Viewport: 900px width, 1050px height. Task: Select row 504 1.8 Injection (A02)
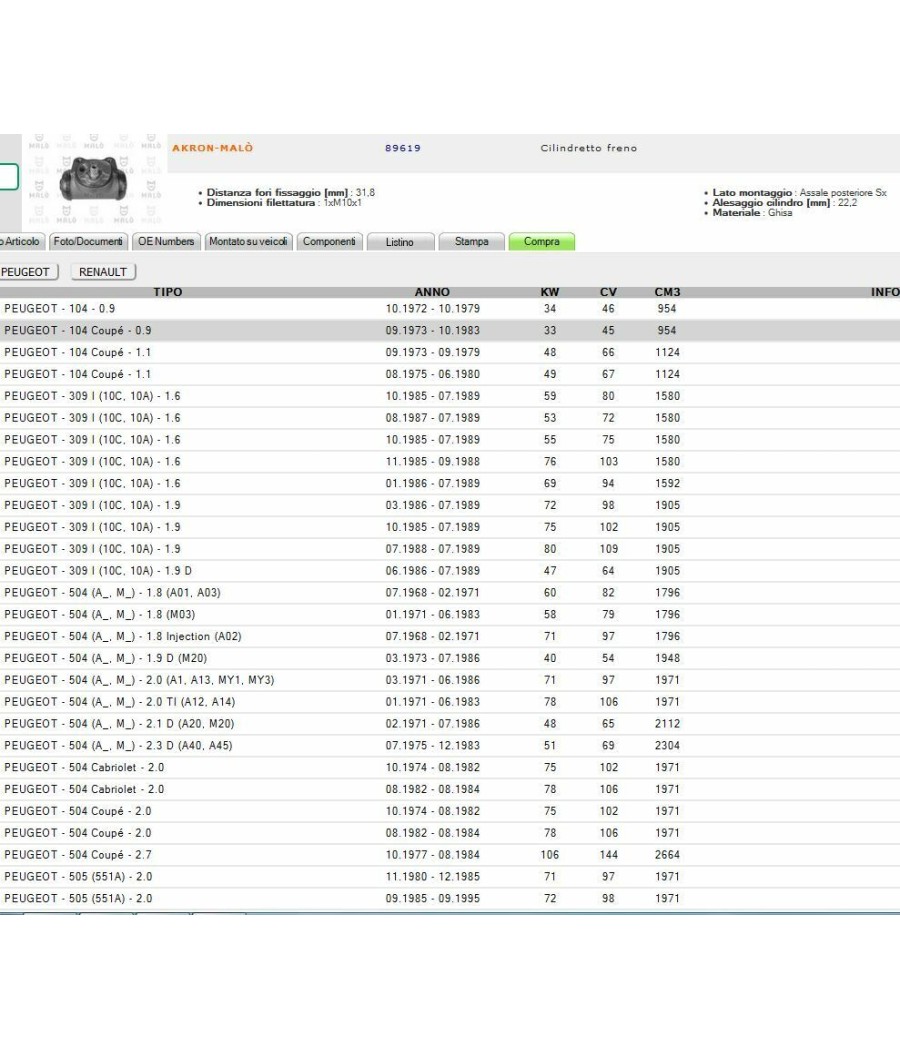click(x=450, y=636)
